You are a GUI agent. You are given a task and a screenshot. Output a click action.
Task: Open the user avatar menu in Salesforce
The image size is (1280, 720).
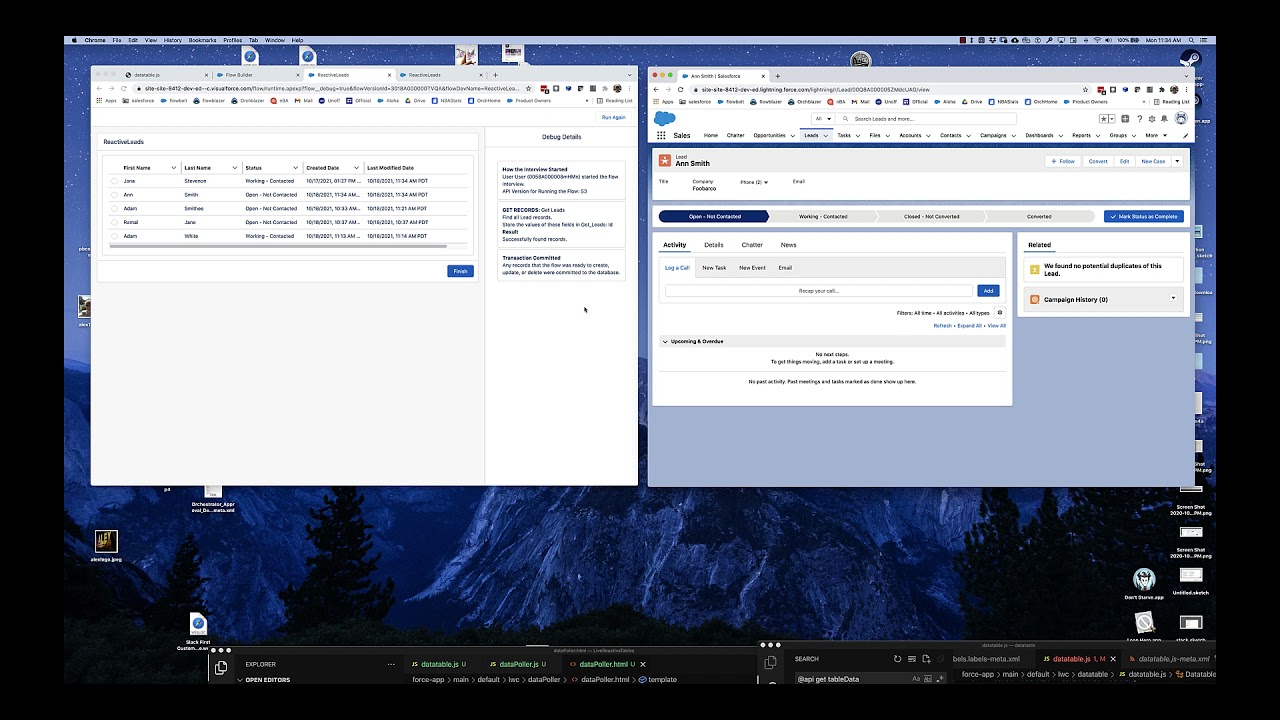[x=1180, y=119]
